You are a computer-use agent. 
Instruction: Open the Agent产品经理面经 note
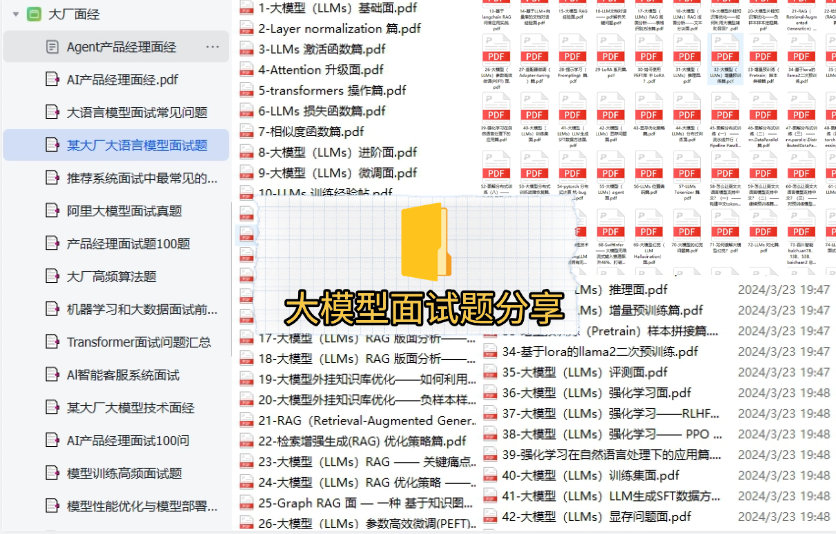pyautogui.click(x=116, y=47)
